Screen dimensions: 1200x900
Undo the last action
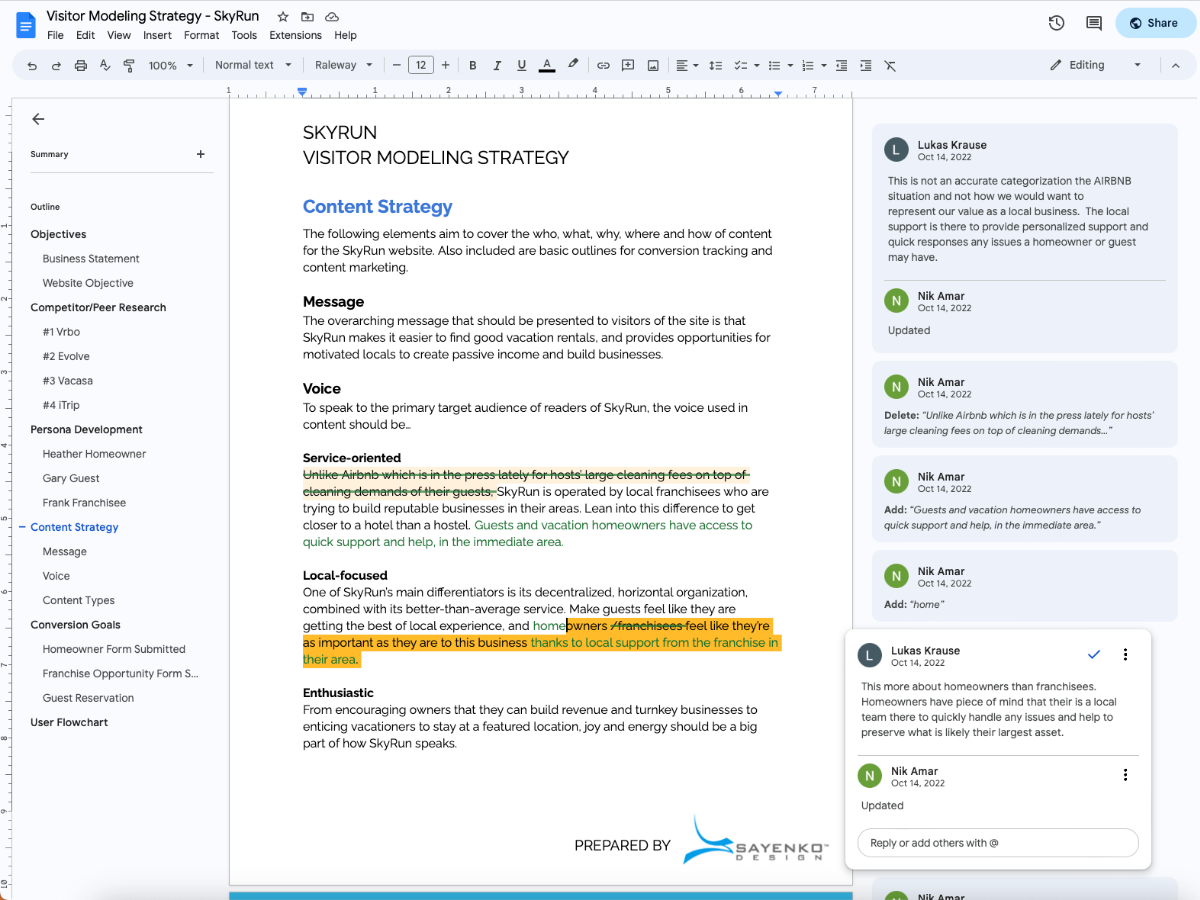(x=32, y=65)
